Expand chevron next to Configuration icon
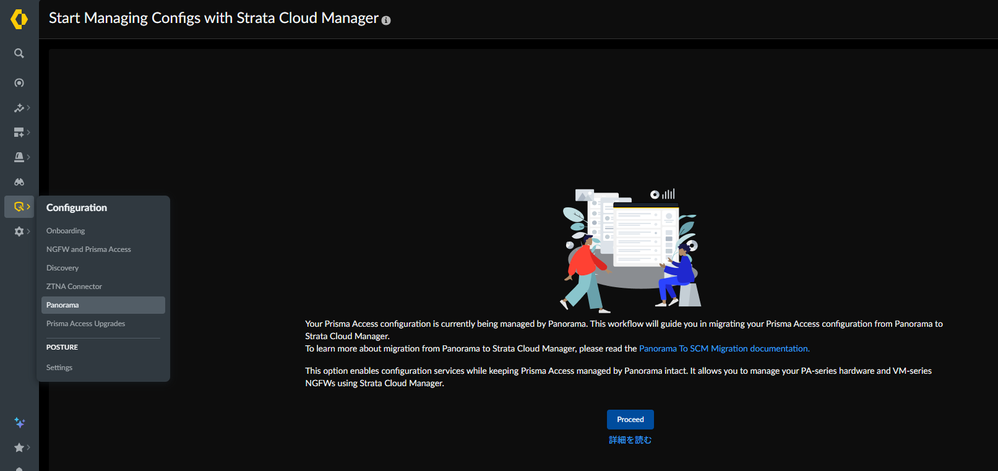This screenshot has width=998, height=471. tap(29, 206)
